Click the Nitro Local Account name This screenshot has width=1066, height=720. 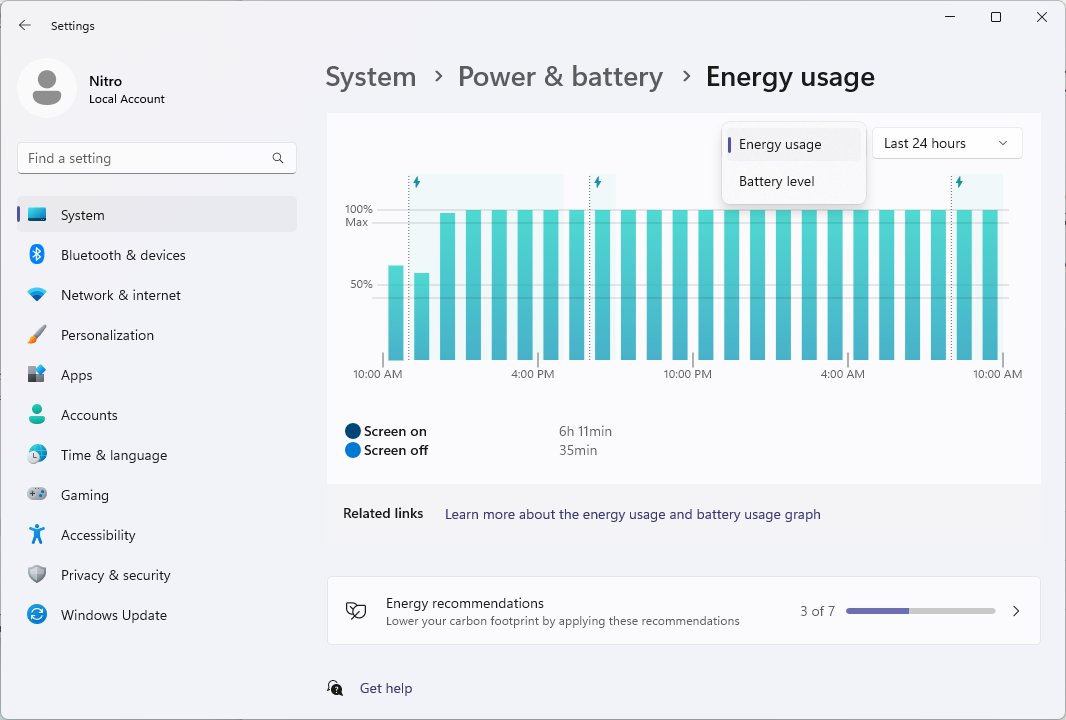tap(126, 89)
